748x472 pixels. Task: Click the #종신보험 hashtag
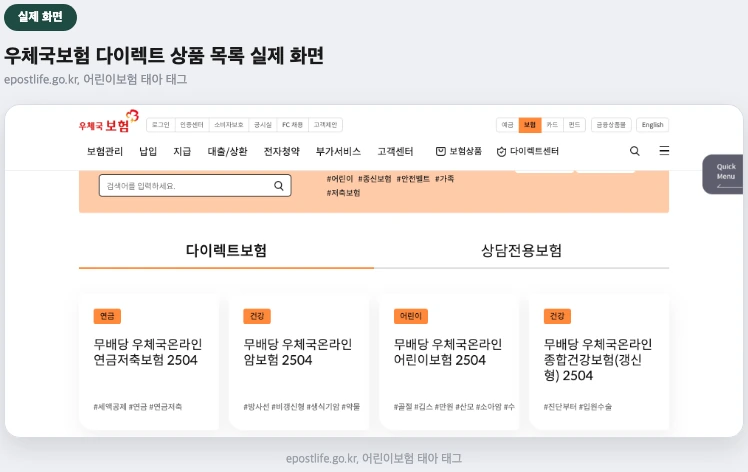(x=374, y=178)
